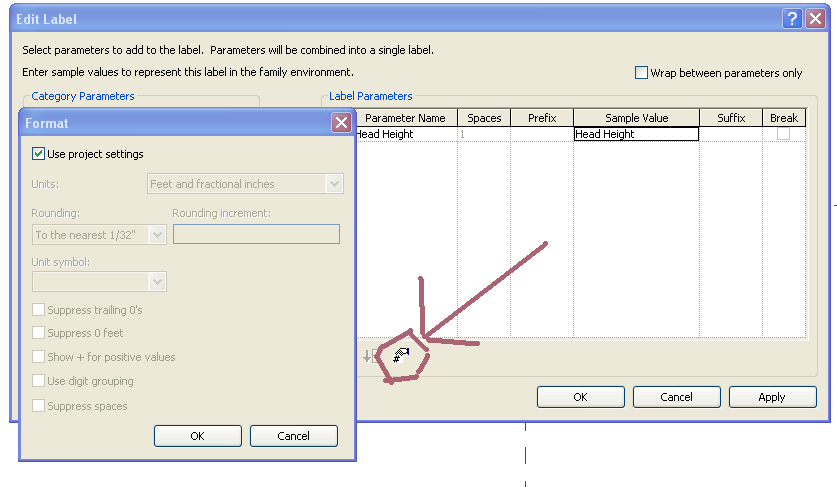Open the Units dropdown showing Feet and fractional inches

pos(245,184)
